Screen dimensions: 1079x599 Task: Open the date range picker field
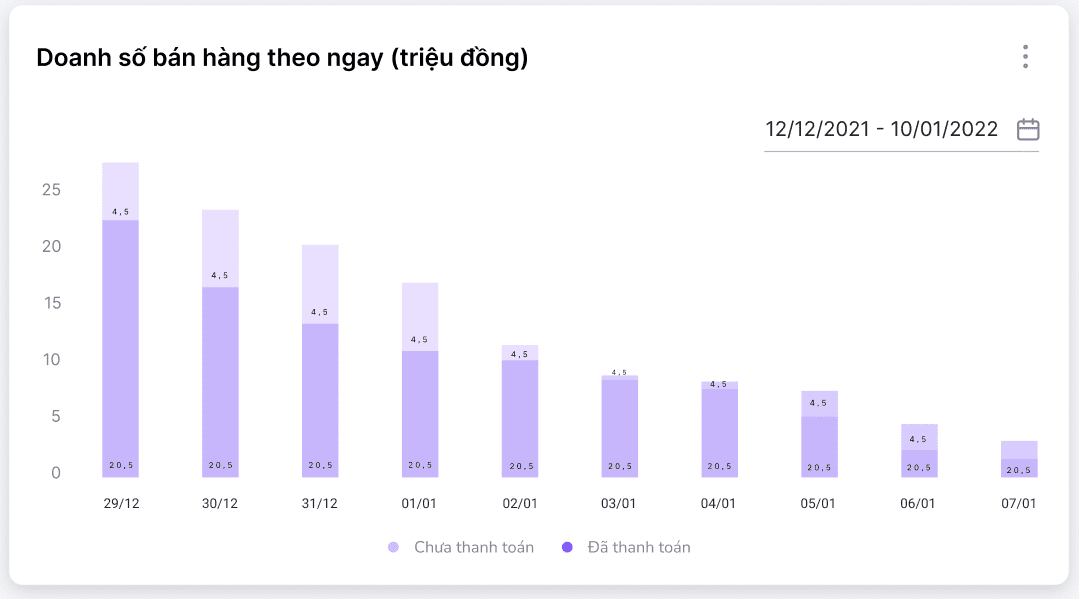[881, 130]
